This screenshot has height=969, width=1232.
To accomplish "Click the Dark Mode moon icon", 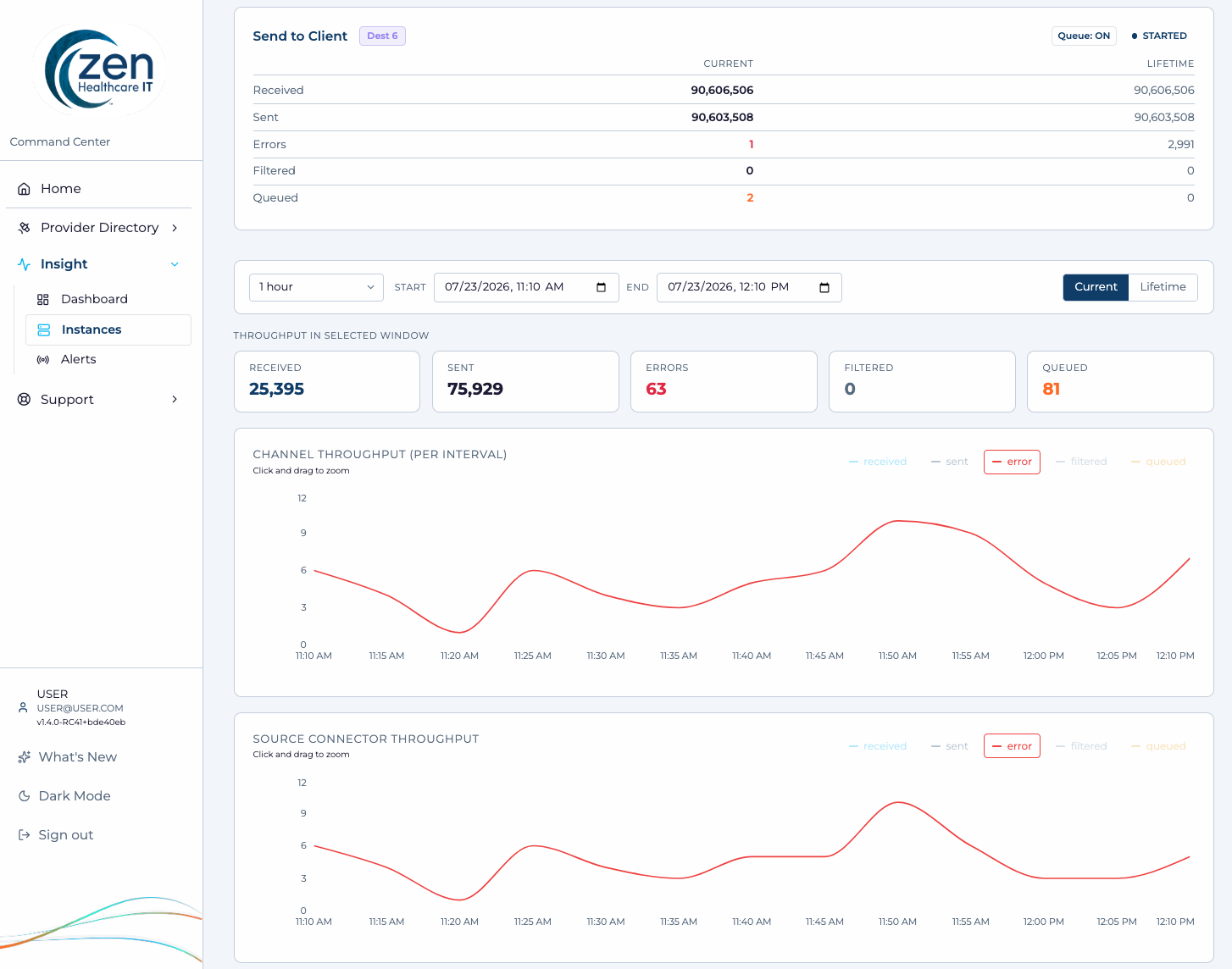I will tap(24, 796).
